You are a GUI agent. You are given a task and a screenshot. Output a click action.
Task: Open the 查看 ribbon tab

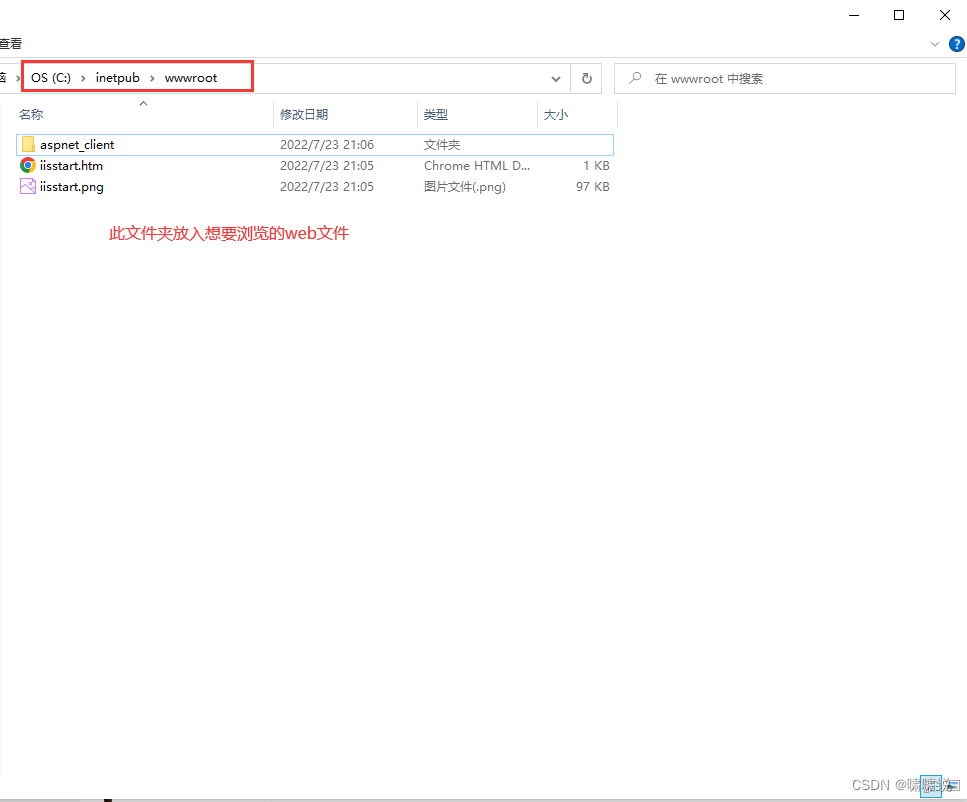(10, 44)
